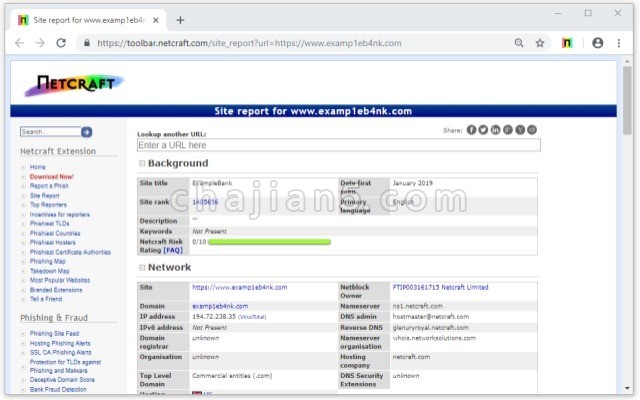
Task: Open Phishing Site Feed link
Action: click(x=54, y=333)
